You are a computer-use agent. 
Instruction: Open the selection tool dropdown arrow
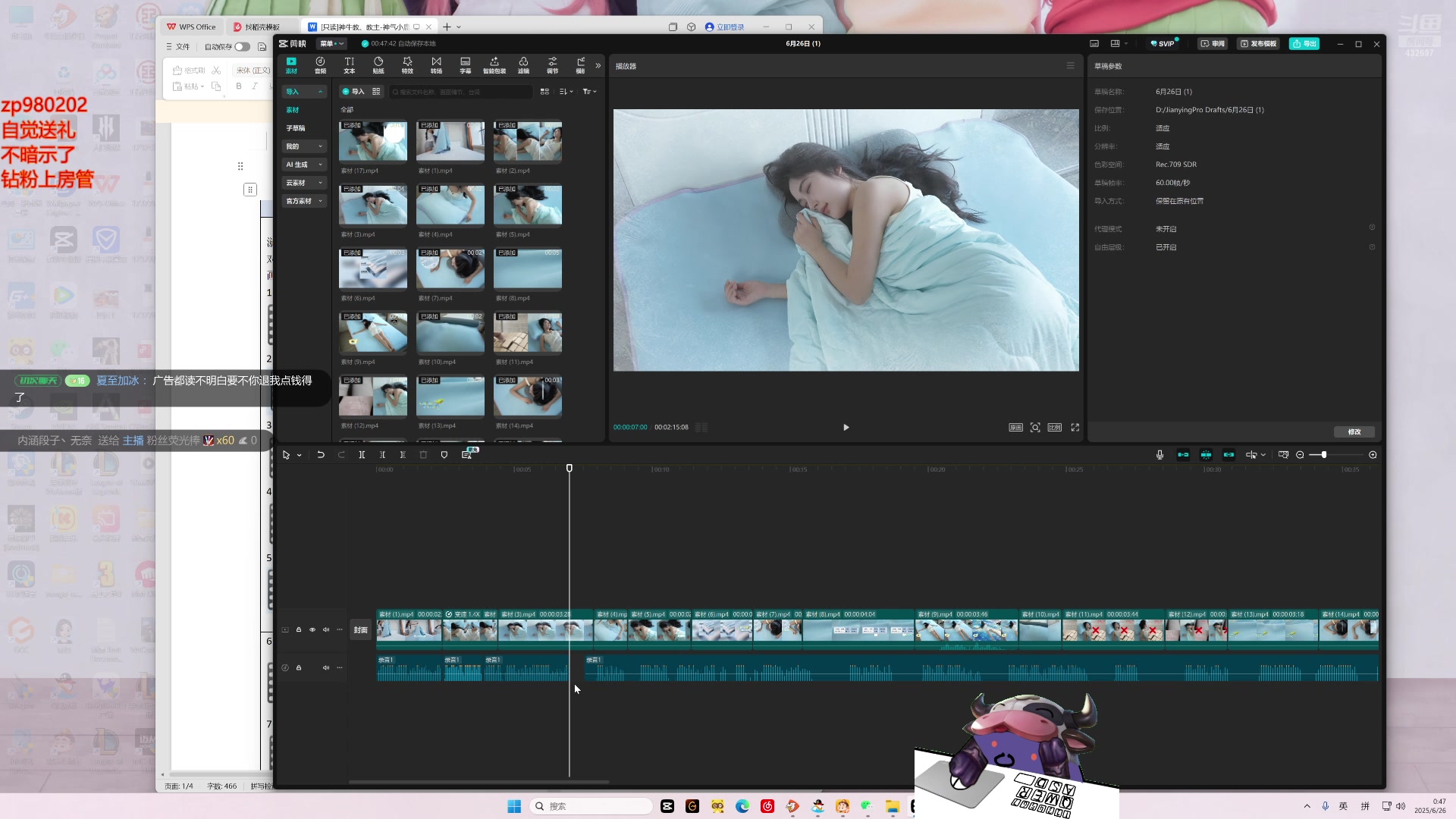(300, 456)
